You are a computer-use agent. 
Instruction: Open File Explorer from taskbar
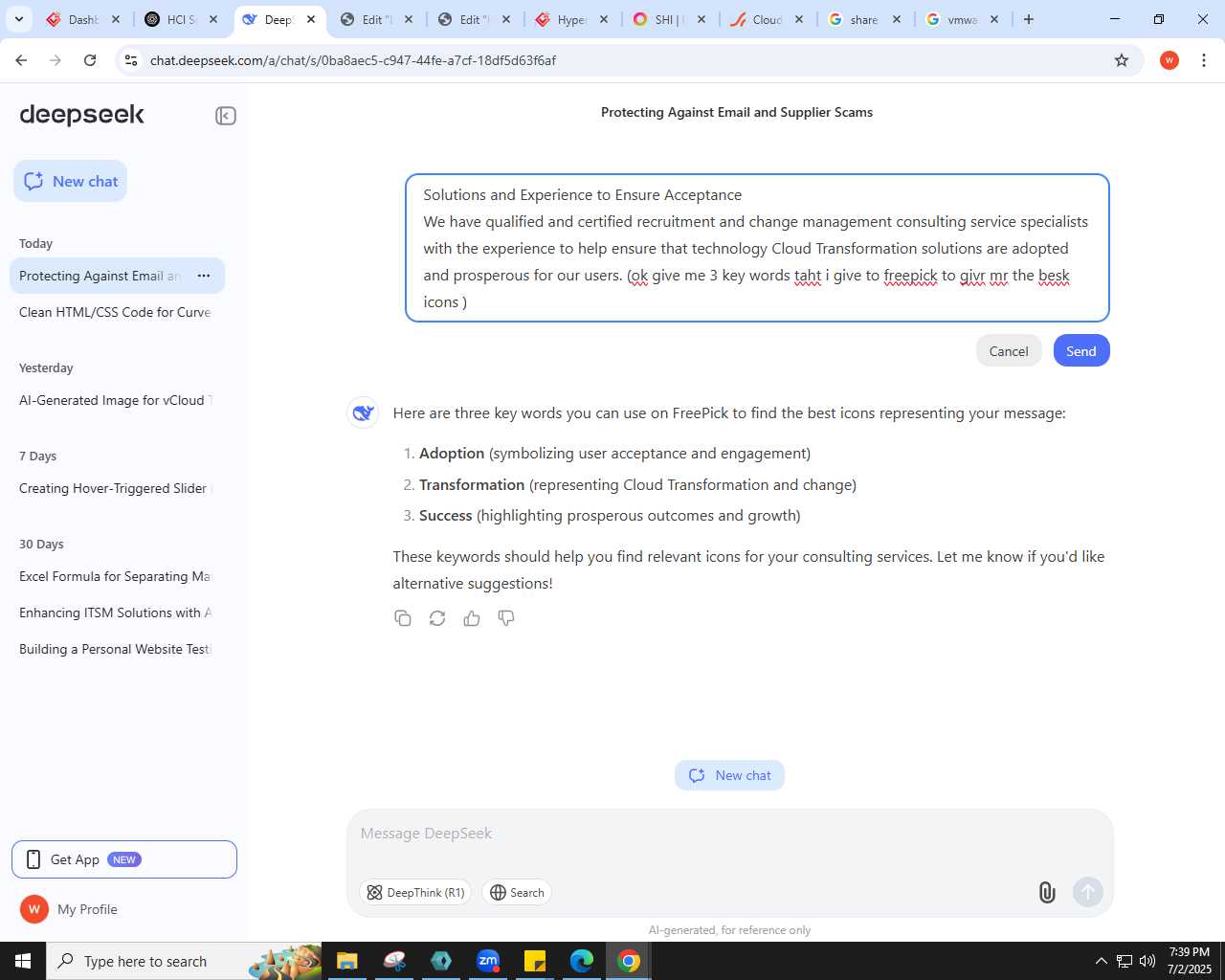[x=346, y=961]
